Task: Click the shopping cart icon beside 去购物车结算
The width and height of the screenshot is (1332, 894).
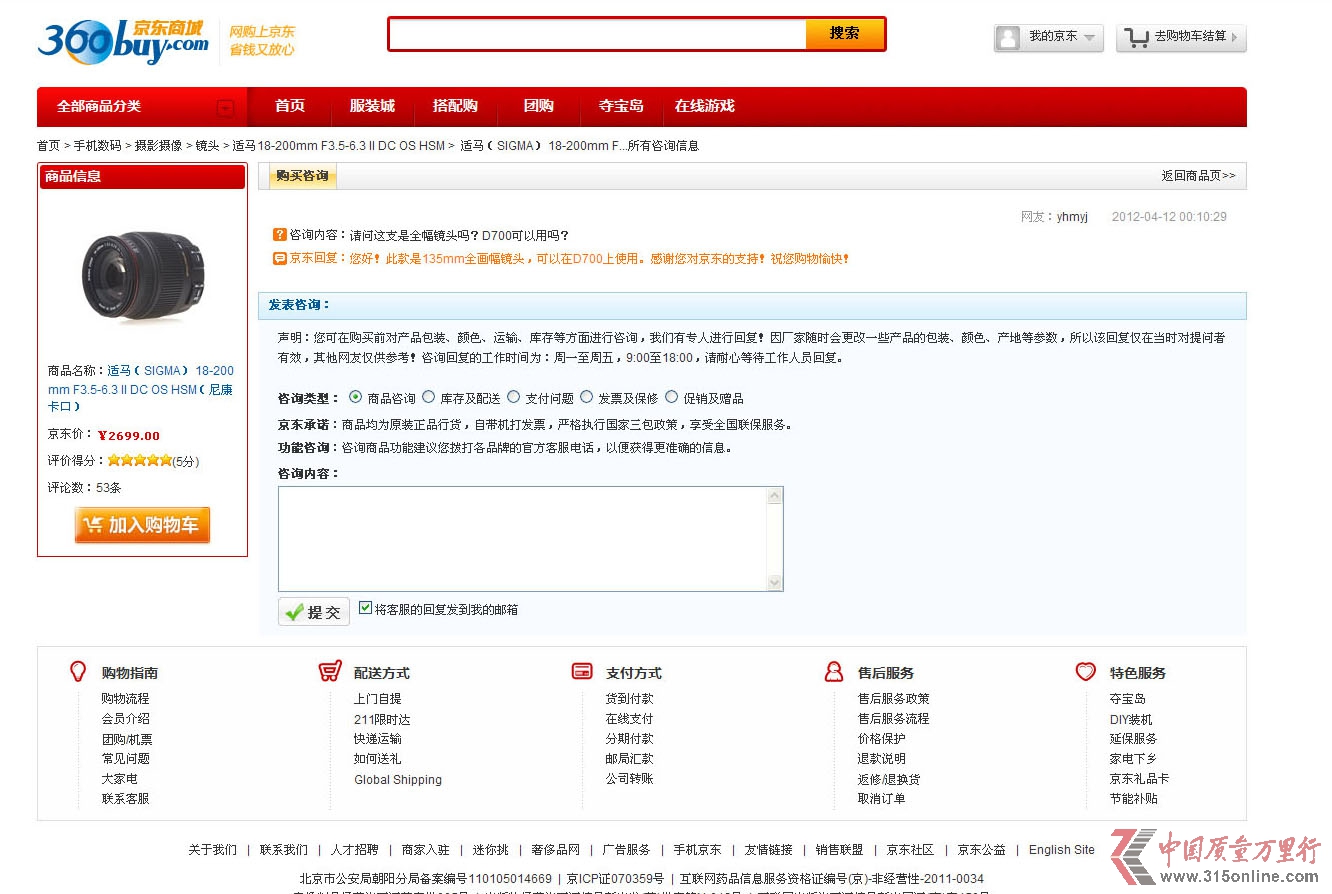Action: click(x=1136, y=38)
